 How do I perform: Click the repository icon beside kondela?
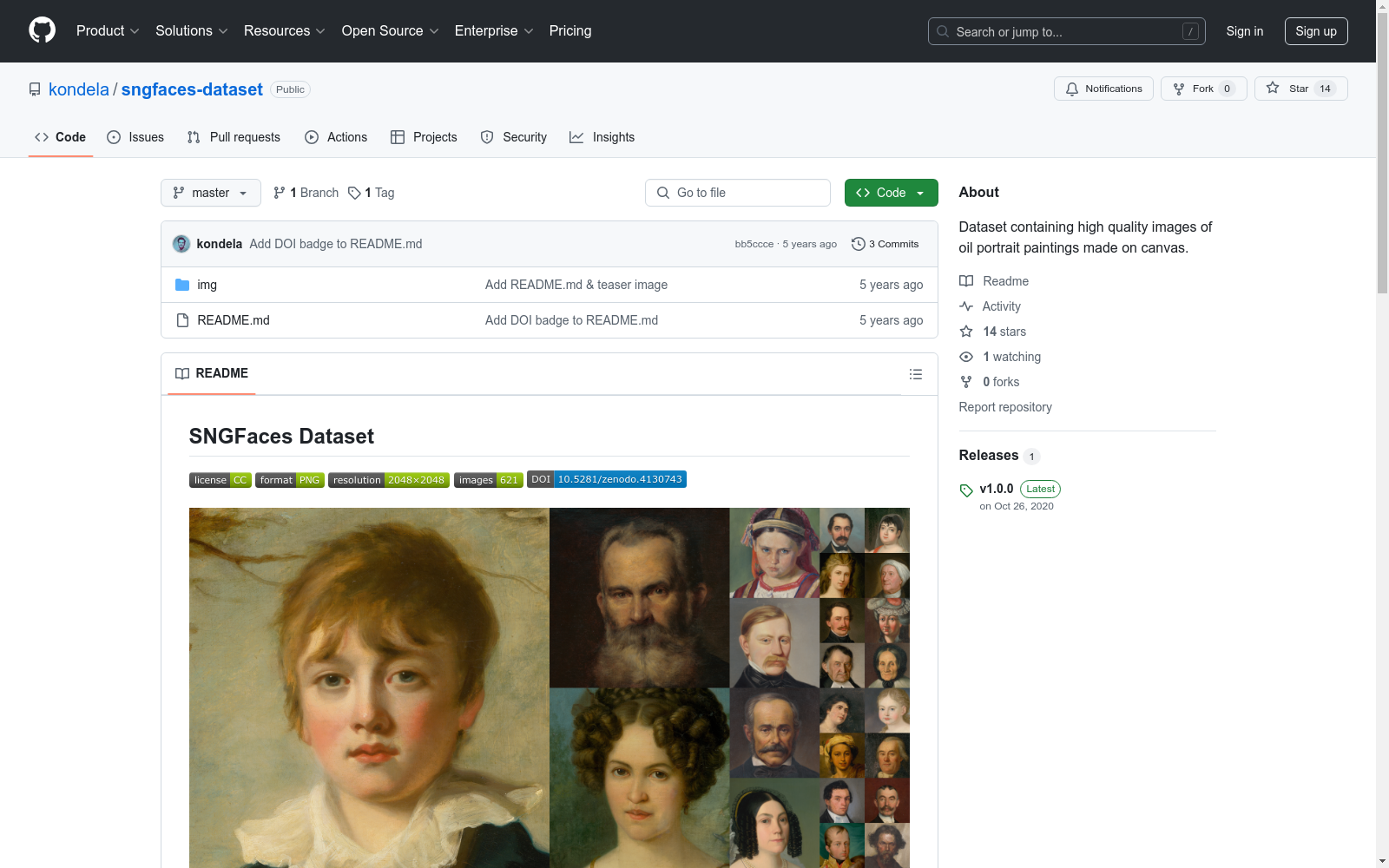(35, 89)
